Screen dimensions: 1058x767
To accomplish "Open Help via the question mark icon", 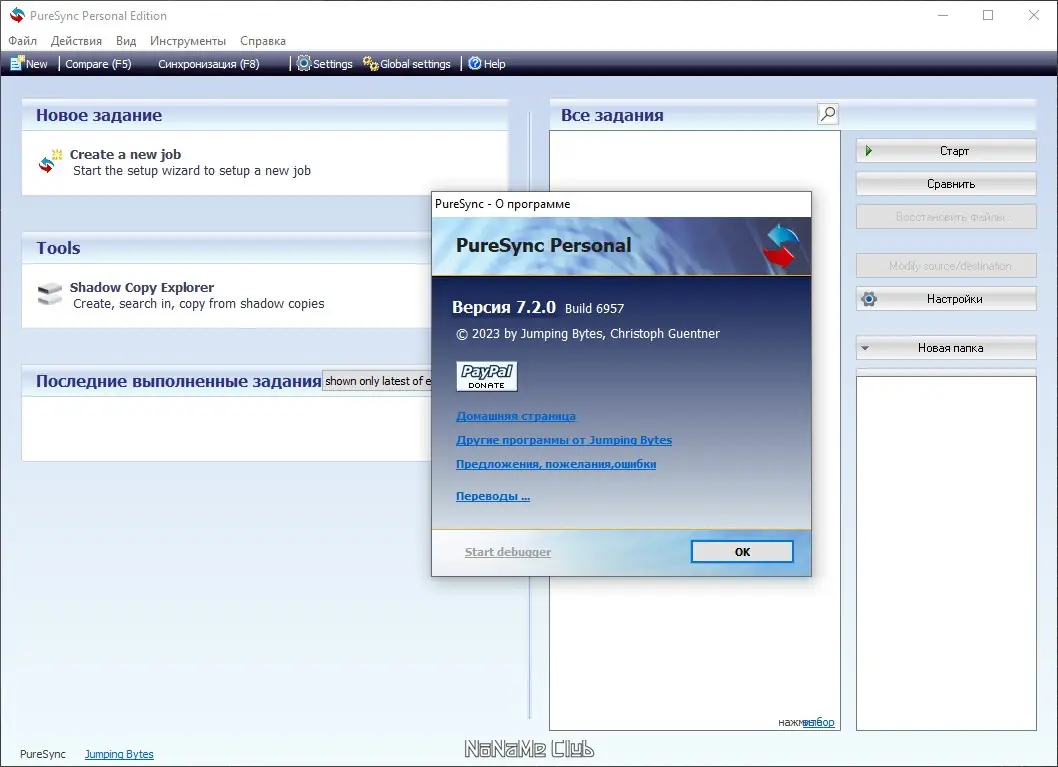I will (x=475, y=63).
